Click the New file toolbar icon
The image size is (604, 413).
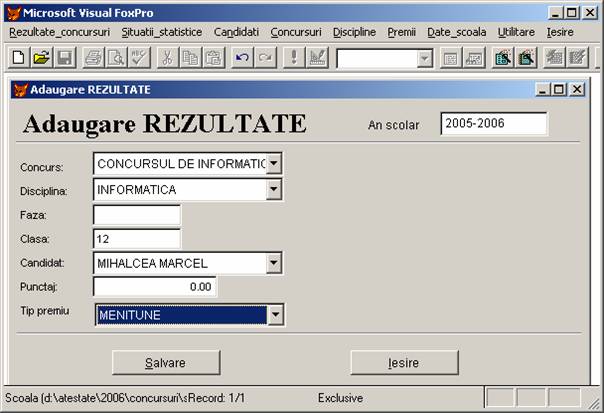pyautogui.click(x=19, y=58)
